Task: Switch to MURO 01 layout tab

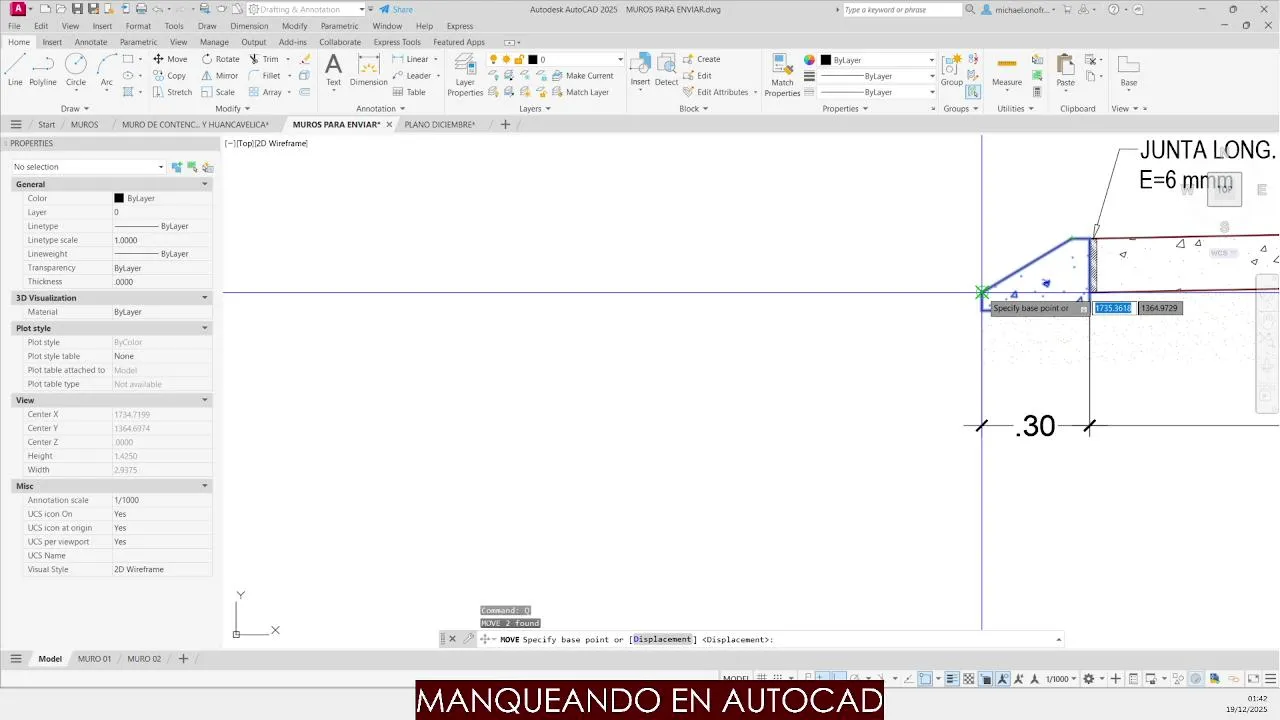Action: click(94, 659)
